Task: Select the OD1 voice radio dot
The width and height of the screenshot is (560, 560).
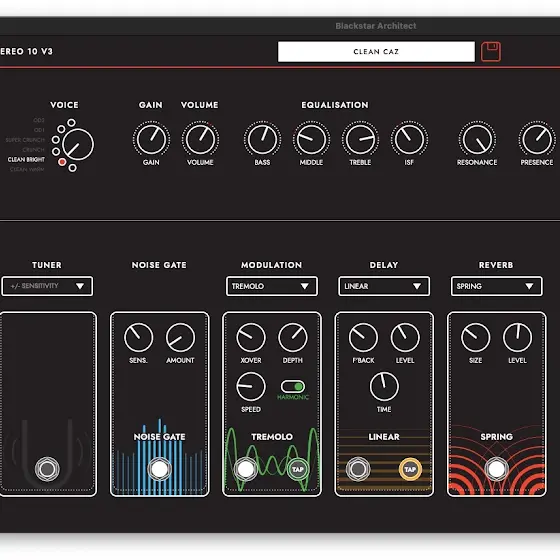Action: tap(61, 129)
